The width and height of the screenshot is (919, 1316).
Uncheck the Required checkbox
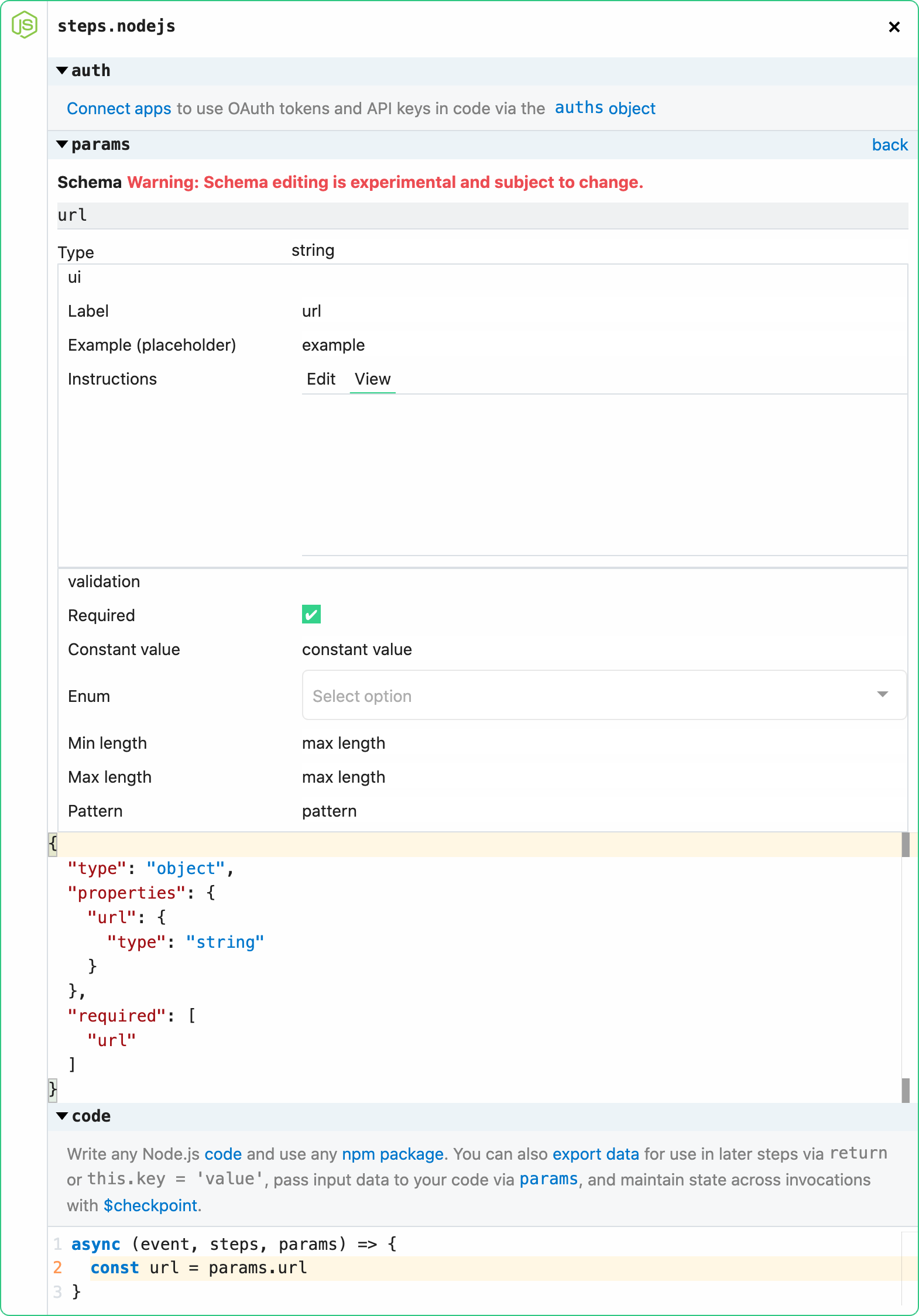click(311, 614)
